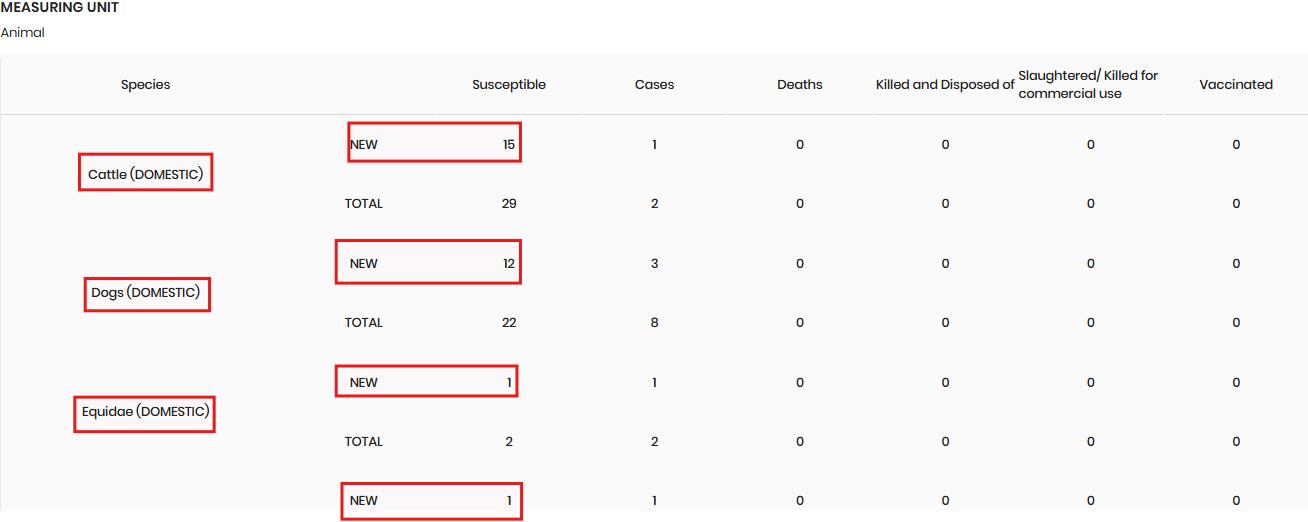Click the MEASURING UNIT heading

(x=60, y=8)
